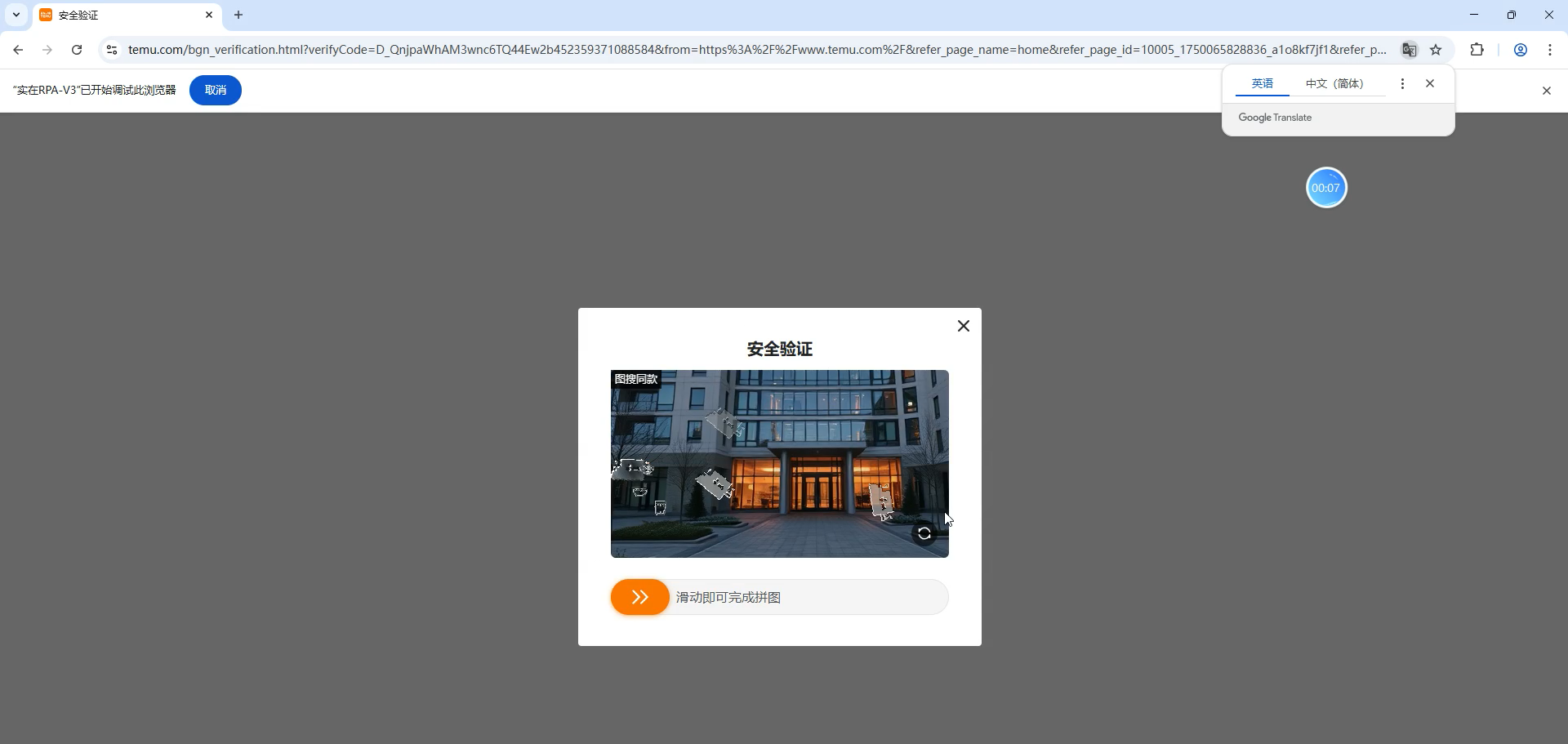This screenshot has height=744, width=1568.
Task: Dismiss the RPA debugging infobar
Action: click(1546, 91)
